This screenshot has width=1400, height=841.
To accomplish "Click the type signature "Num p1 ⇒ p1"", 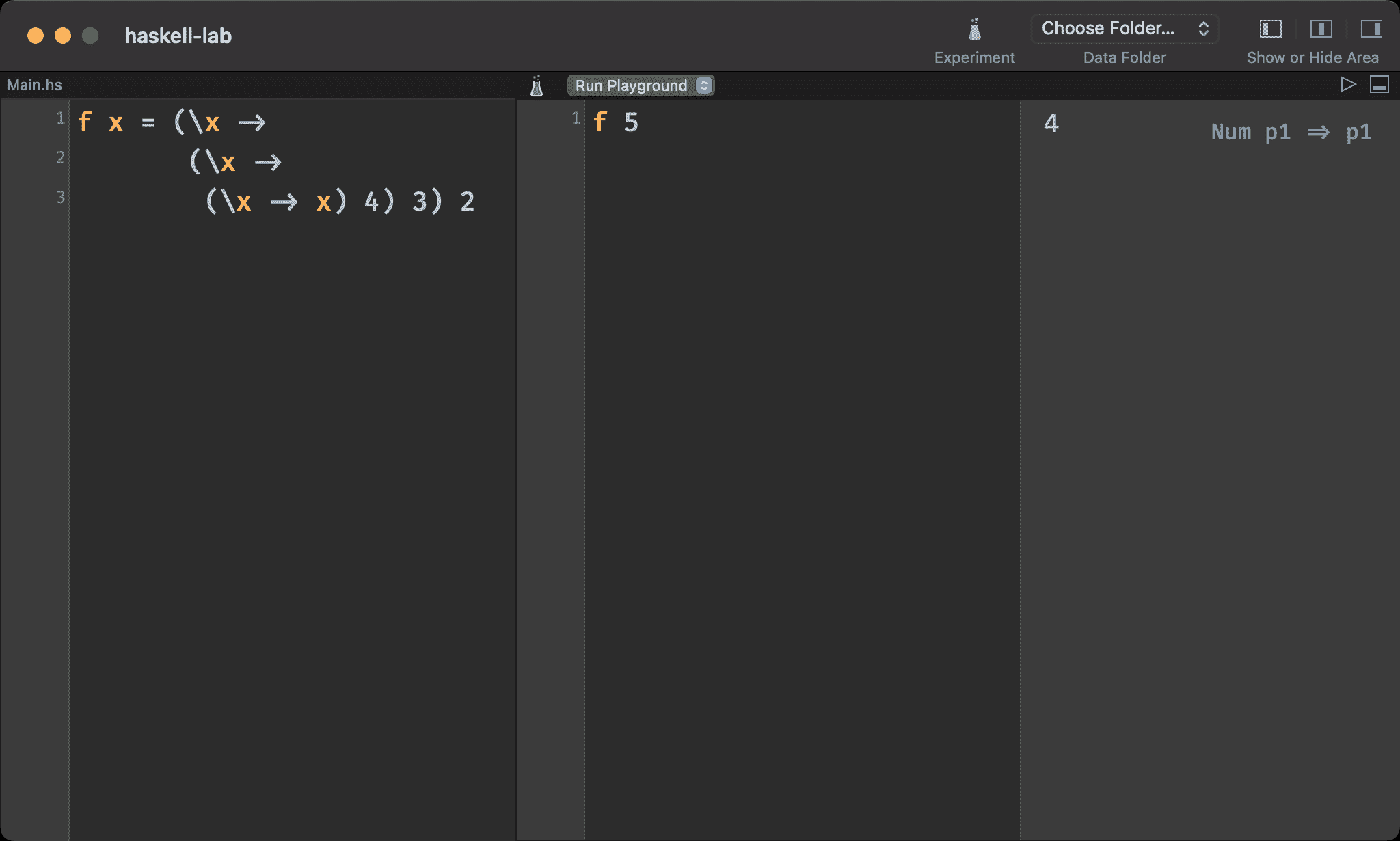I will tap(1291, 132).
